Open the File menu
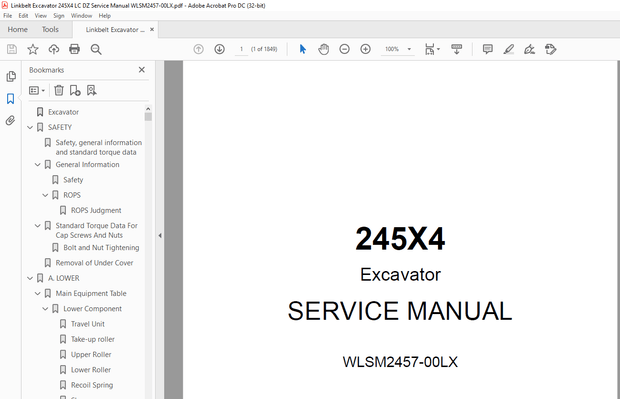This screenshot has width=620, height=399. [8, 16]
